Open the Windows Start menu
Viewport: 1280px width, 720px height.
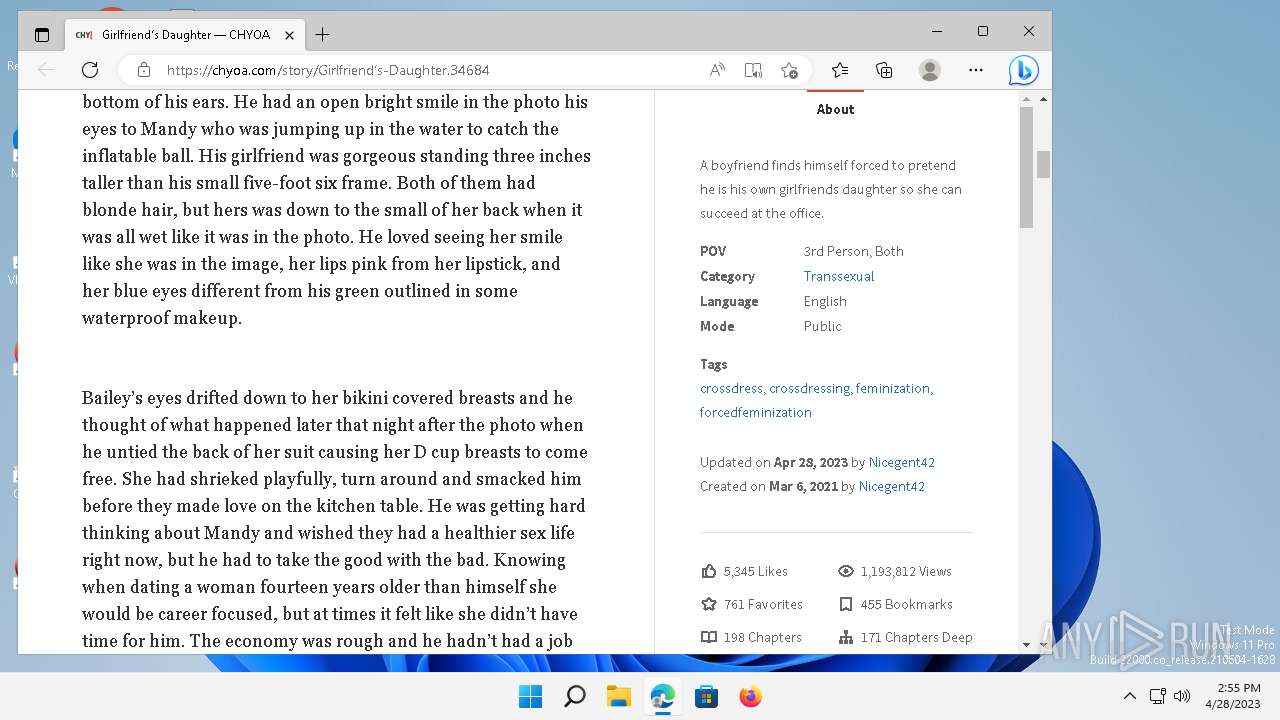pos(530,696)
